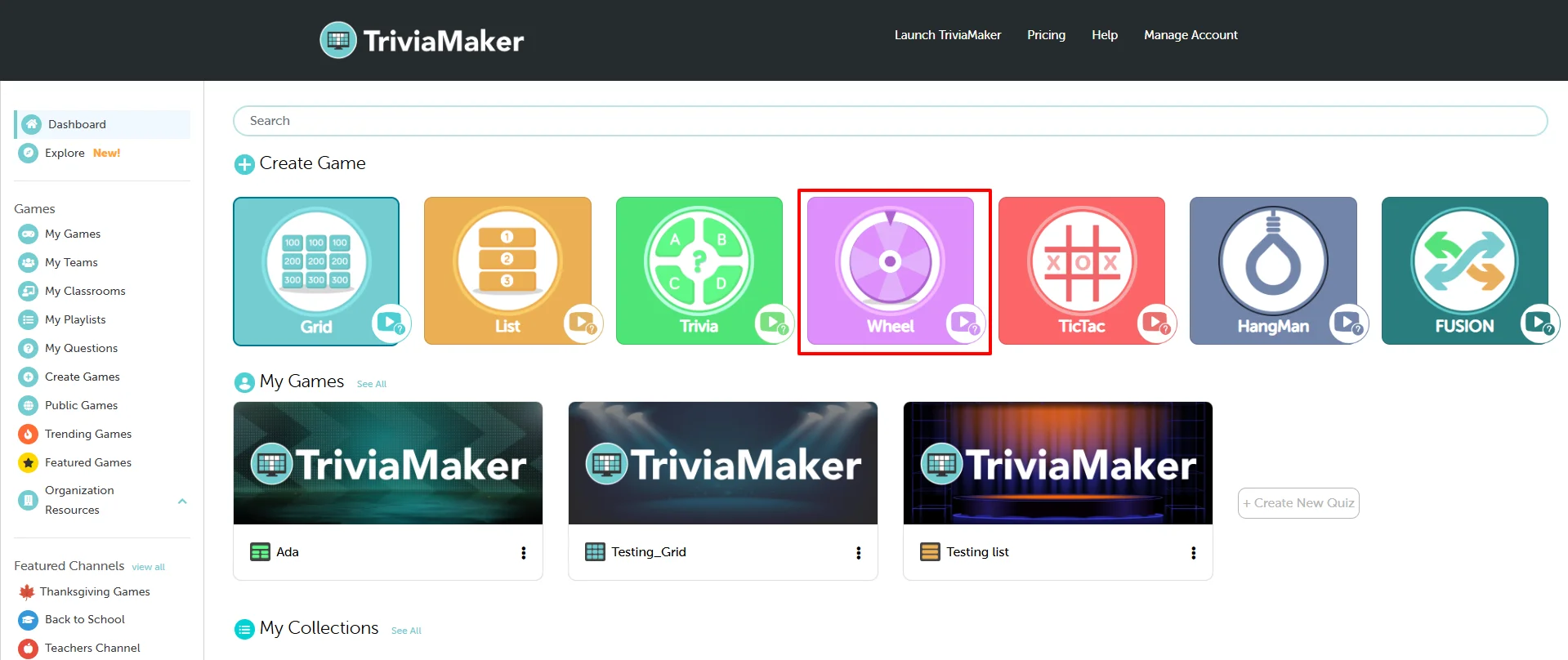Click the My Teams people icon
1568x660 pixels.
pyautogui.click(x=29, y=262)
